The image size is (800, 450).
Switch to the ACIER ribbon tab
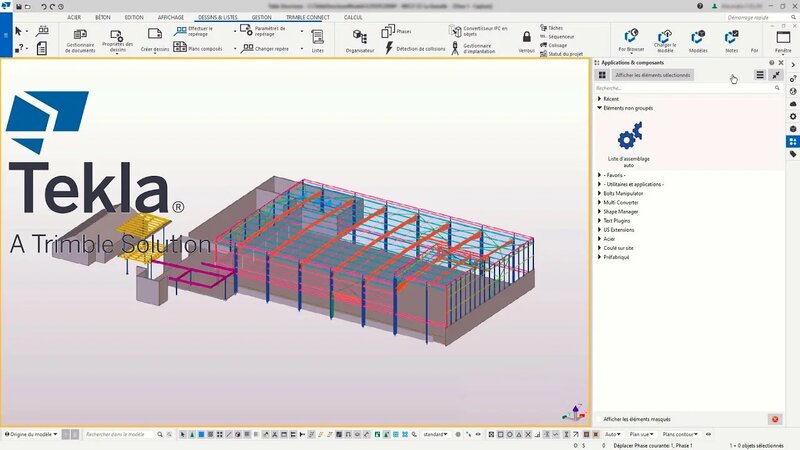pyautogui.click(x=74, y=17)
